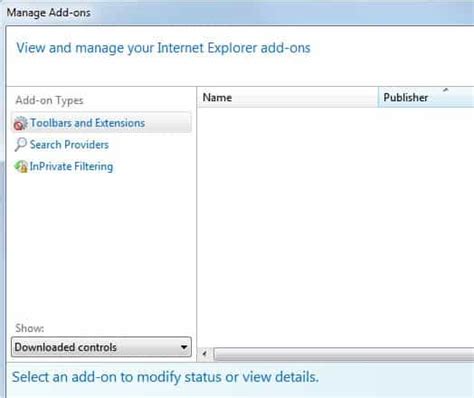Screen dimensions: 474x398
Task: Select Search Providers add-on type
Action: coord(69,145)
